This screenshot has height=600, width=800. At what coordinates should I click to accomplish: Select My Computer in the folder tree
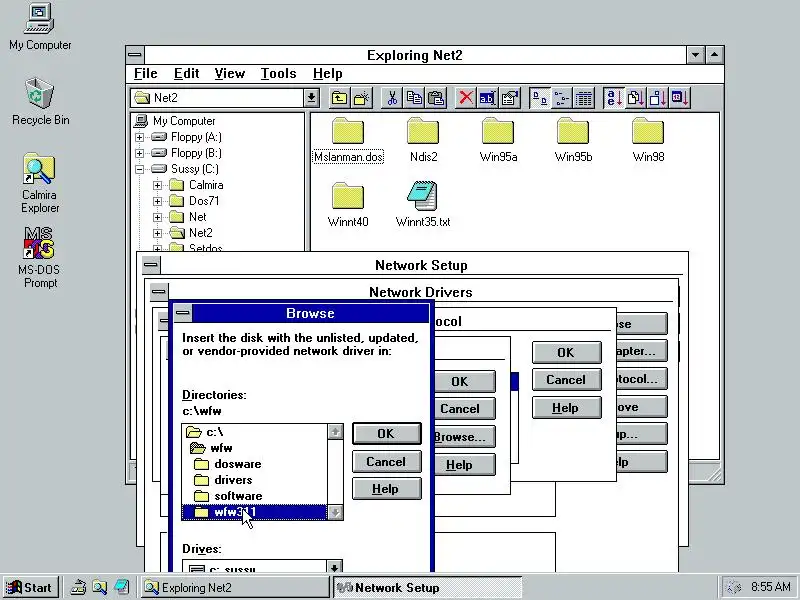(x=174, y=121)
